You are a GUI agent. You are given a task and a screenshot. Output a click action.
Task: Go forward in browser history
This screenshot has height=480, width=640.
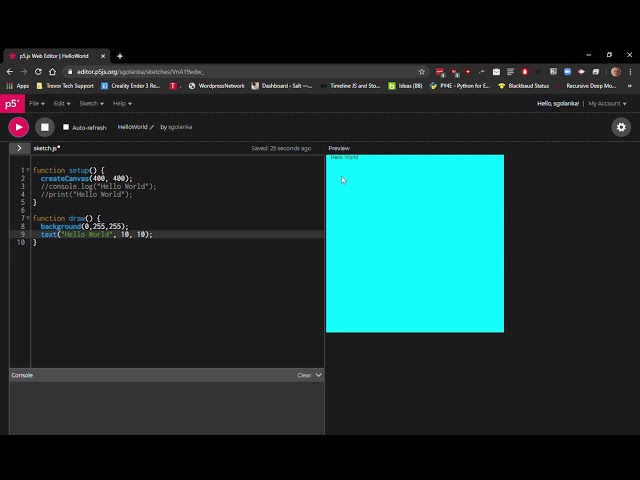pyautogui.click(x=24, y=72)
